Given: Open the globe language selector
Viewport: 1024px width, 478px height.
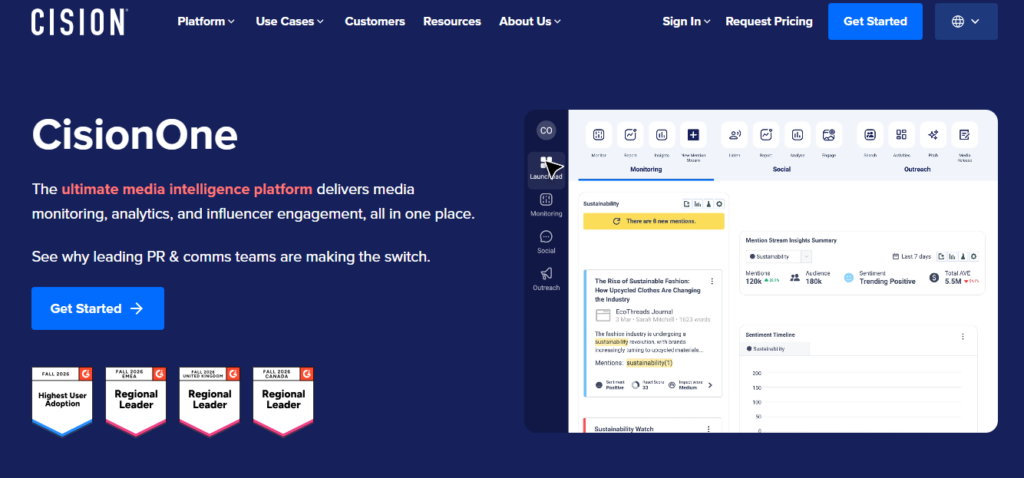Looking at the screenshot, I should tap(966, 22).
